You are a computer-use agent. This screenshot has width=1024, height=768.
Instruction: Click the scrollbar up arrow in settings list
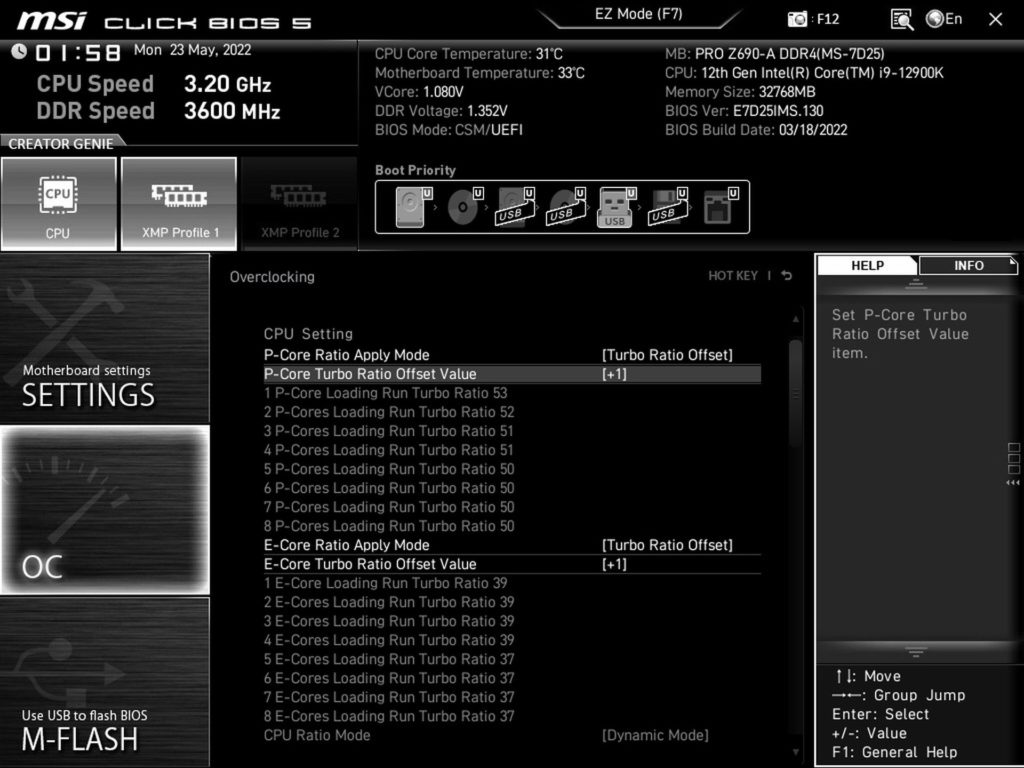(x=795, y=319)
